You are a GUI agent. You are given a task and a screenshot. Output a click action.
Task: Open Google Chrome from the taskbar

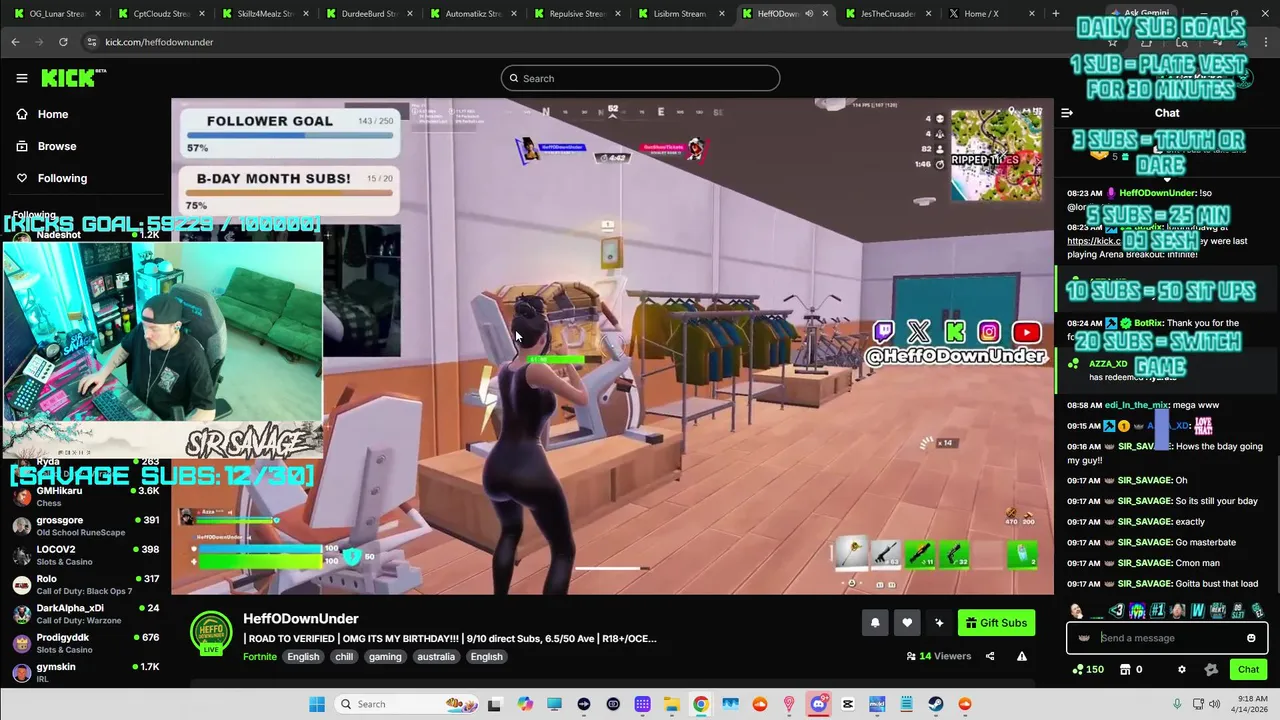[701, 704]
